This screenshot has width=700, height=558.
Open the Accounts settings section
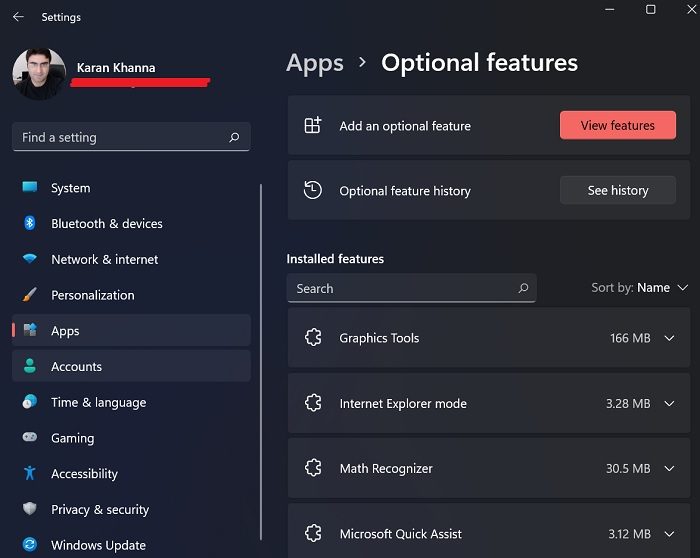(x=76, y=367)
